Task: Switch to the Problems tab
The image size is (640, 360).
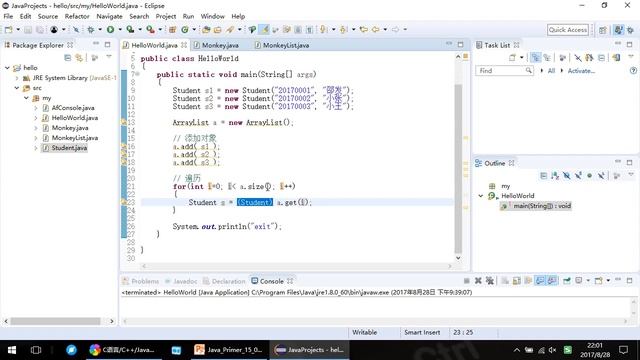Action: [141, 281]
